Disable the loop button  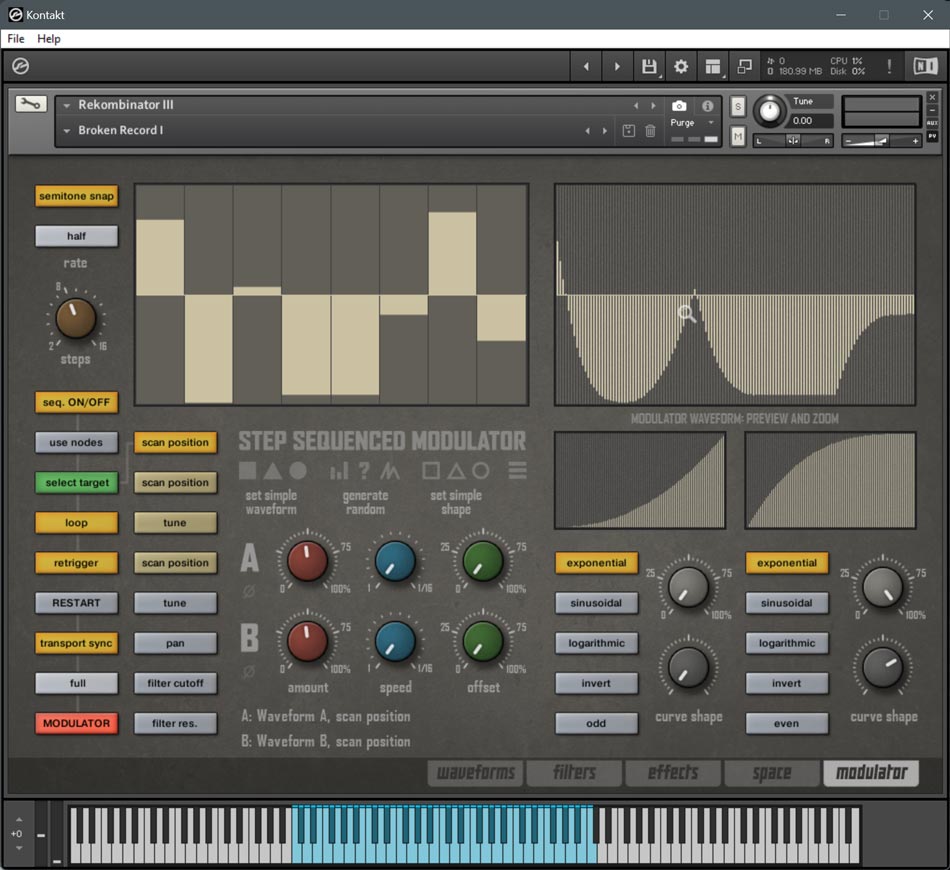pyautogui.click(x=76, y=523)
